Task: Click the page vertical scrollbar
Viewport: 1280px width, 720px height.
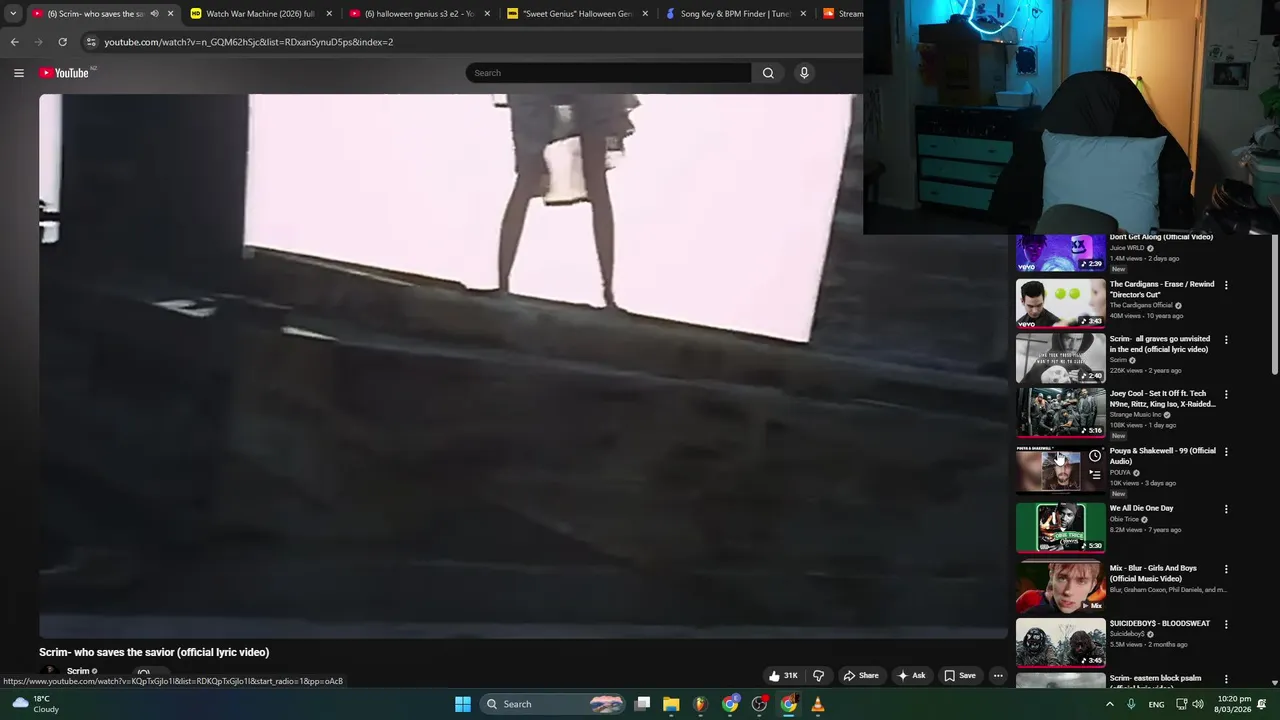Action: pyautogui.click(x=1275, y=305)
